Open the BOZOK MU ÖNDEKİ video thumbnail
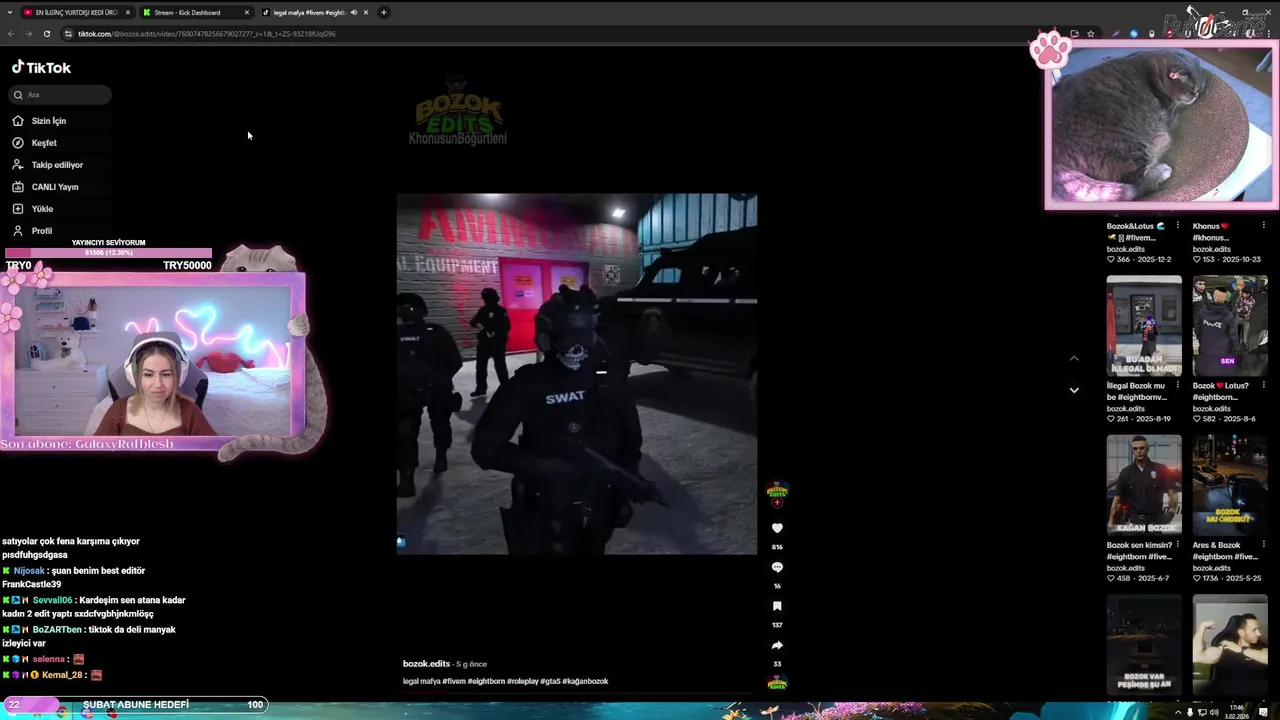The height and width of the screenshot is (720, 1280). click(x=1230, y=485)
